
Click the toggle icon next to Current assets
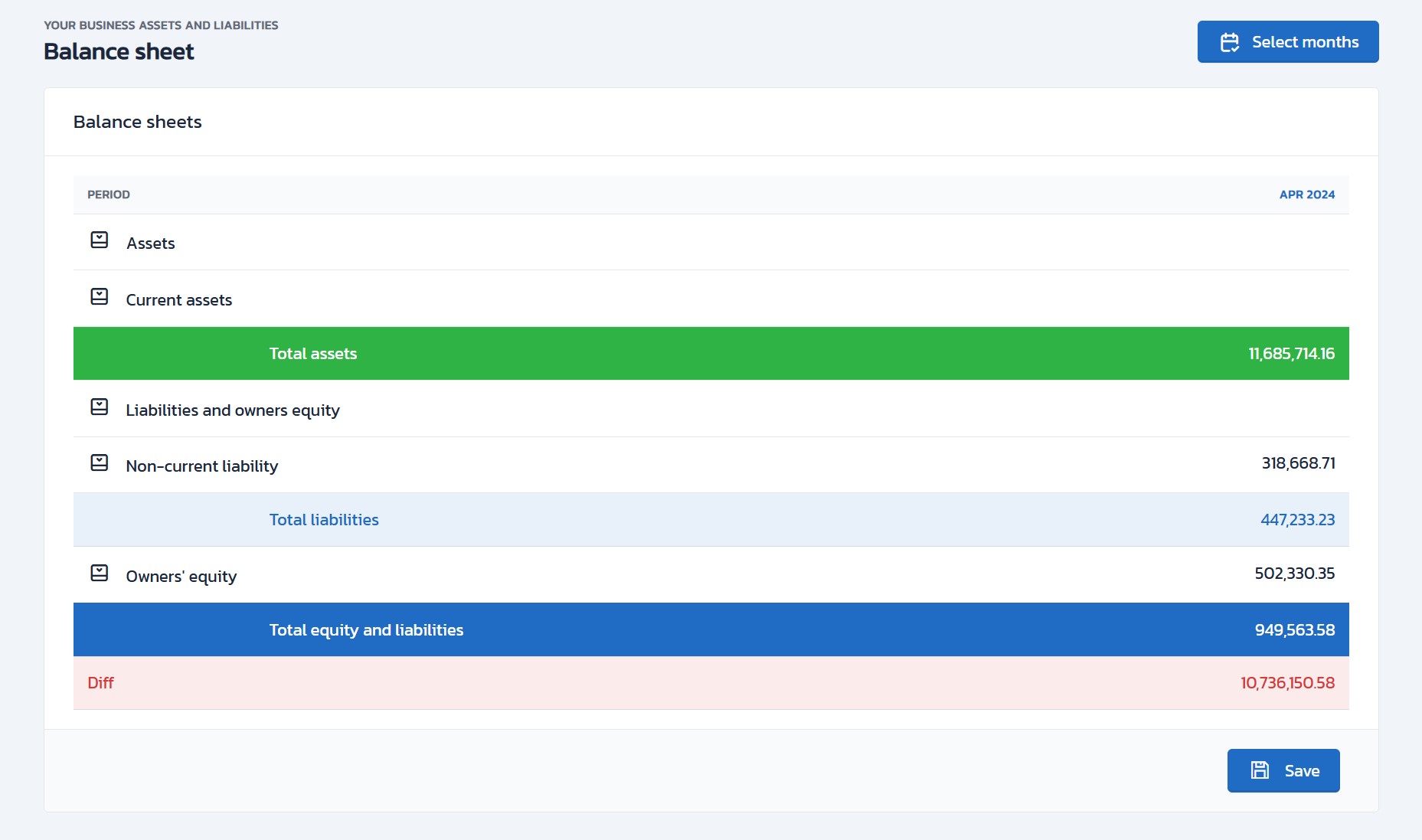(x=100, y=297)
